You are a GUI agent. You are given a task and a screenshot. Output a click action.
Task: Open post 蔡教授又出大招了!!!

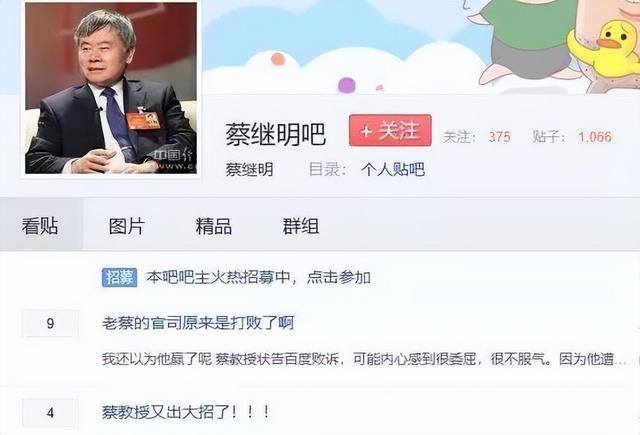point(186,412)
